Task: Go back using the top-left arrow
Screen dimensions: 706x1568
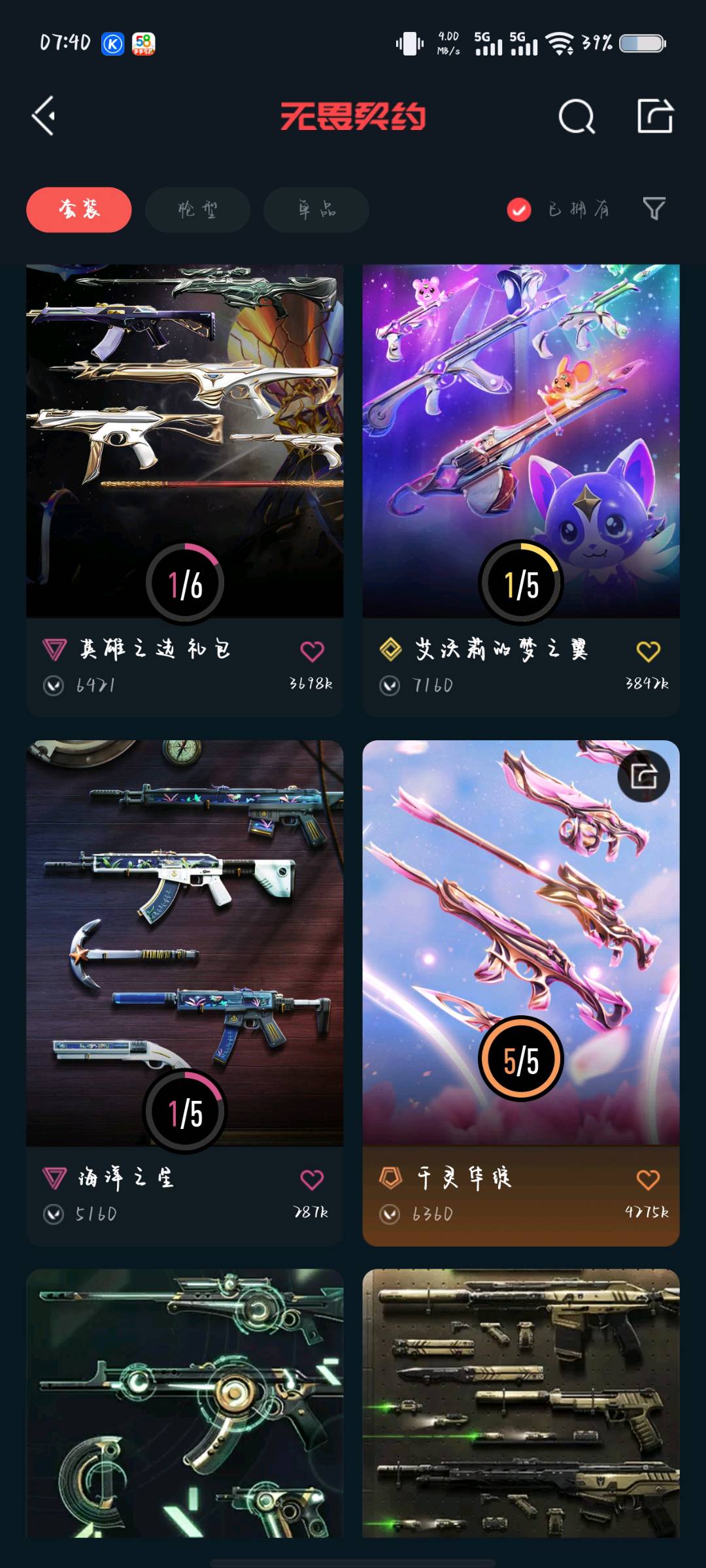Action: point(43,116)
